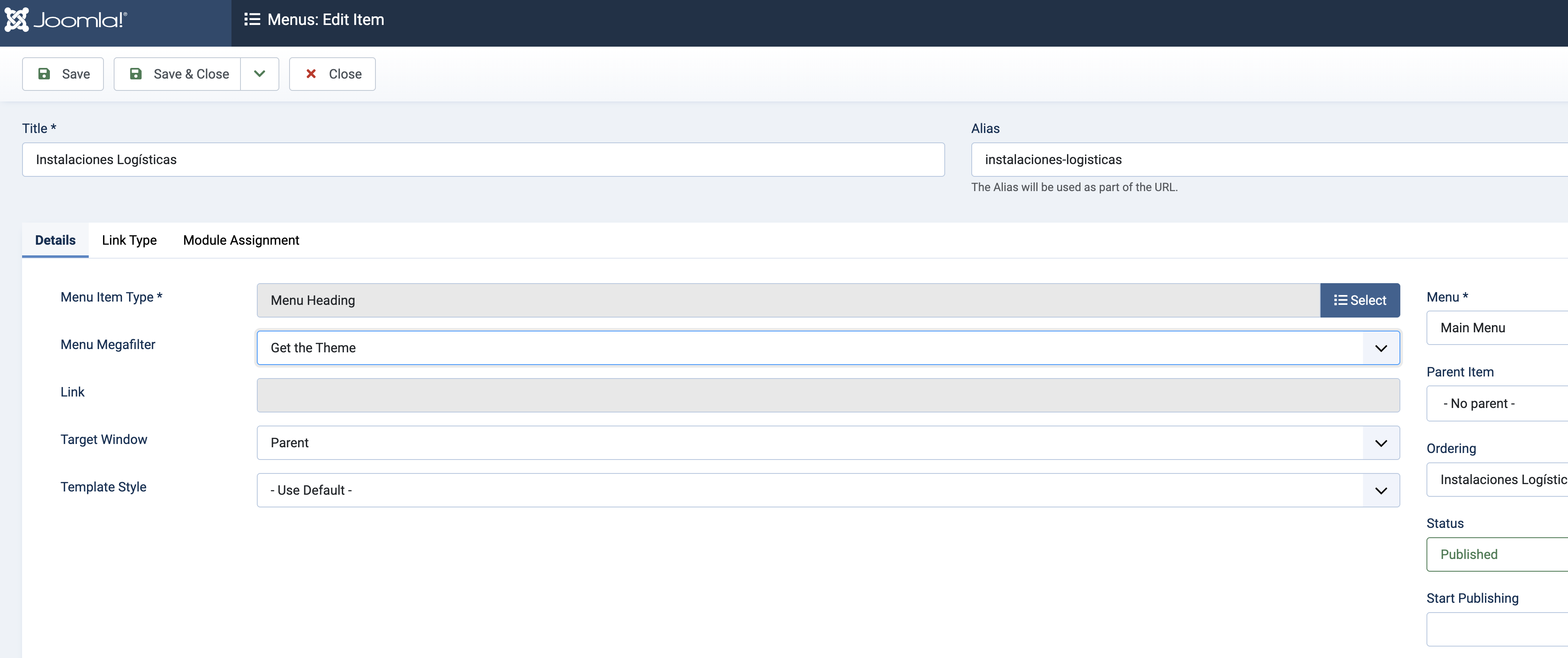Click the red X icon on Close
The width and height of the screenshot is (1568, 658).
[x=311, y=74]
